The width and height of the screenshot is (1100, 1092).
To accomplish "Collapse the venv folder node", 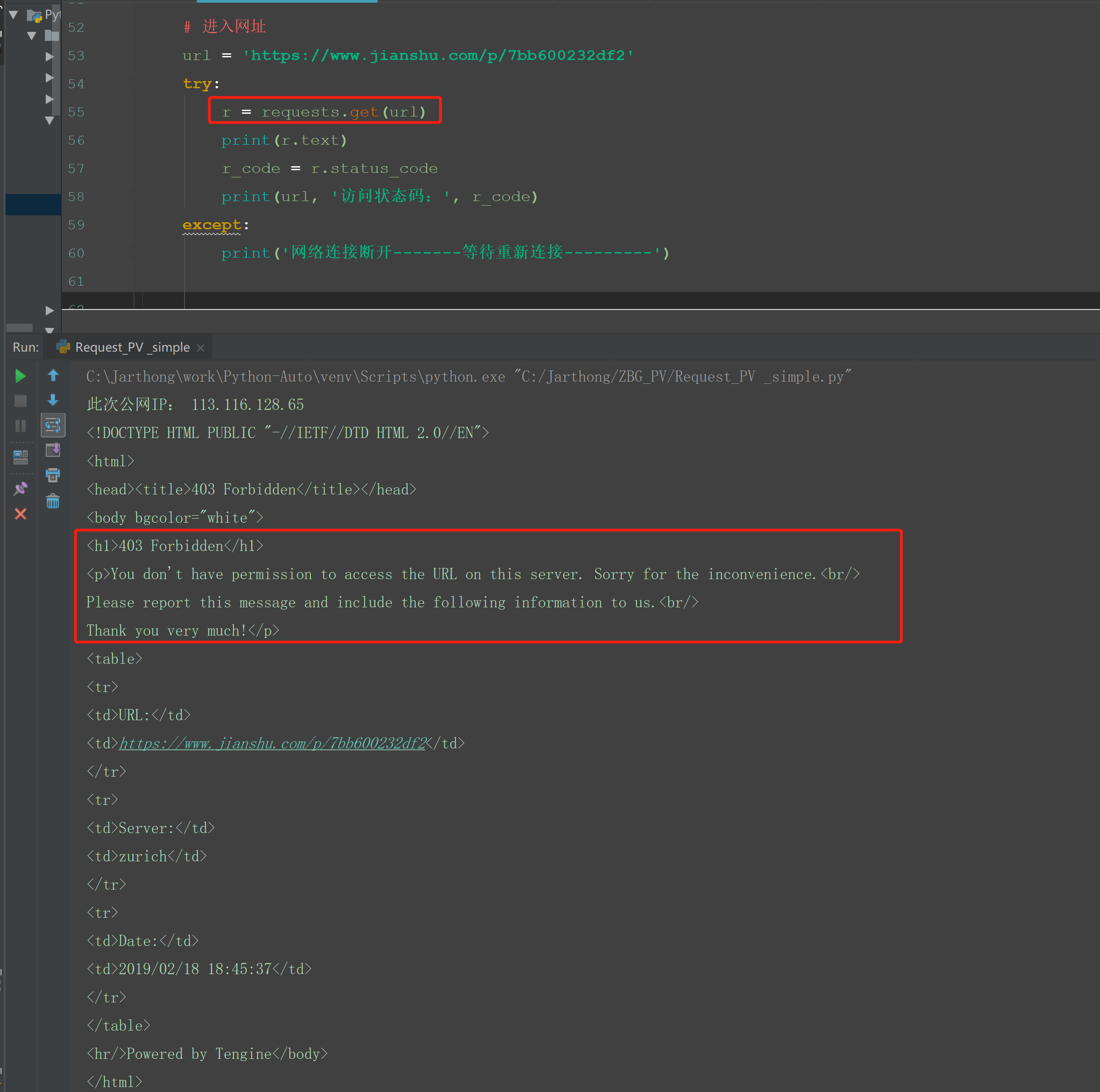I will click(31, 35).
